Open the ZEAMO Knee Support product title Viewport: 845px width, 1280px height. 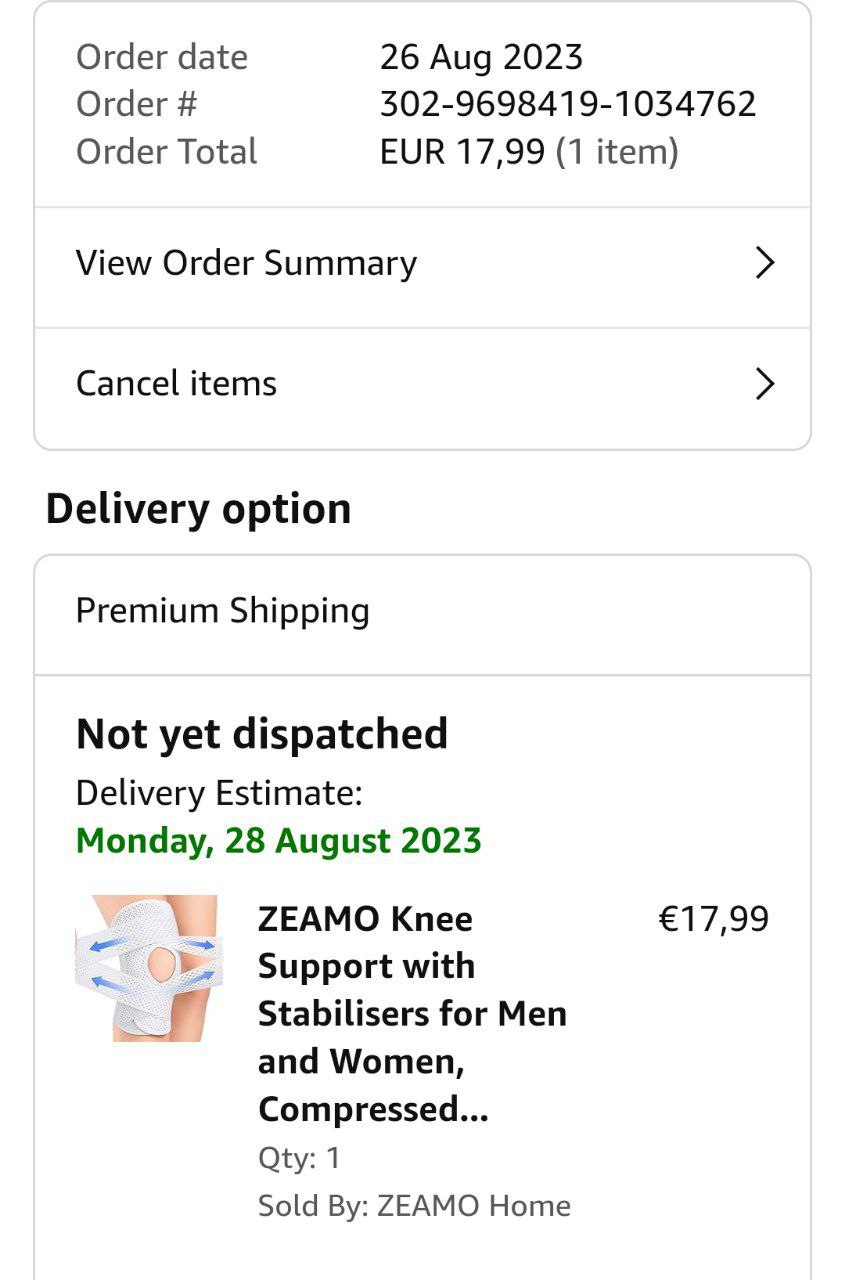pyautogui.click(x=412, y=1013)
